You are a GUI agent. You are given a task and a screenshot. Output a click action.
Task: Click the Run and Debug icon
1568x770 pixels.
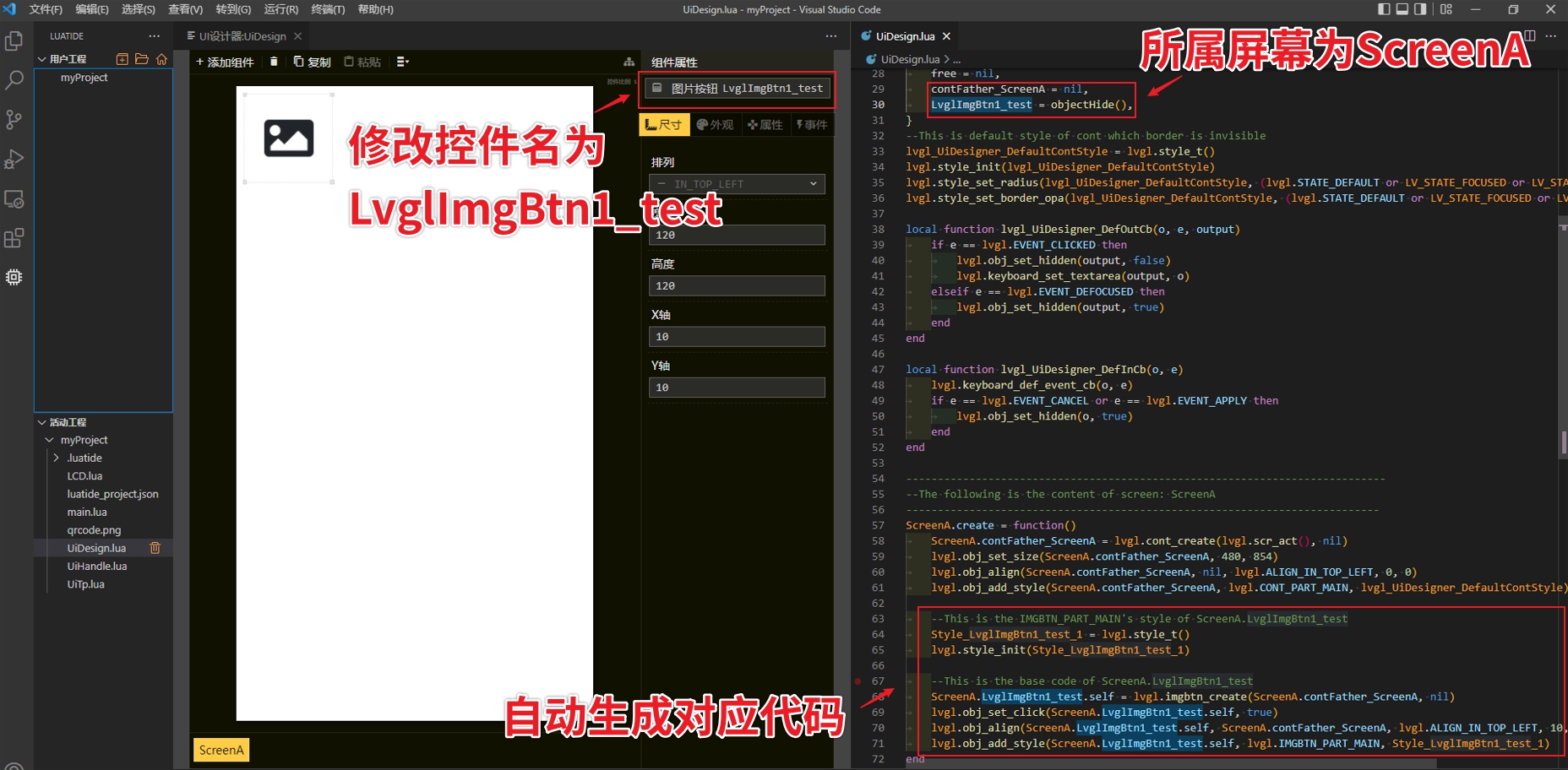[14, 159]
